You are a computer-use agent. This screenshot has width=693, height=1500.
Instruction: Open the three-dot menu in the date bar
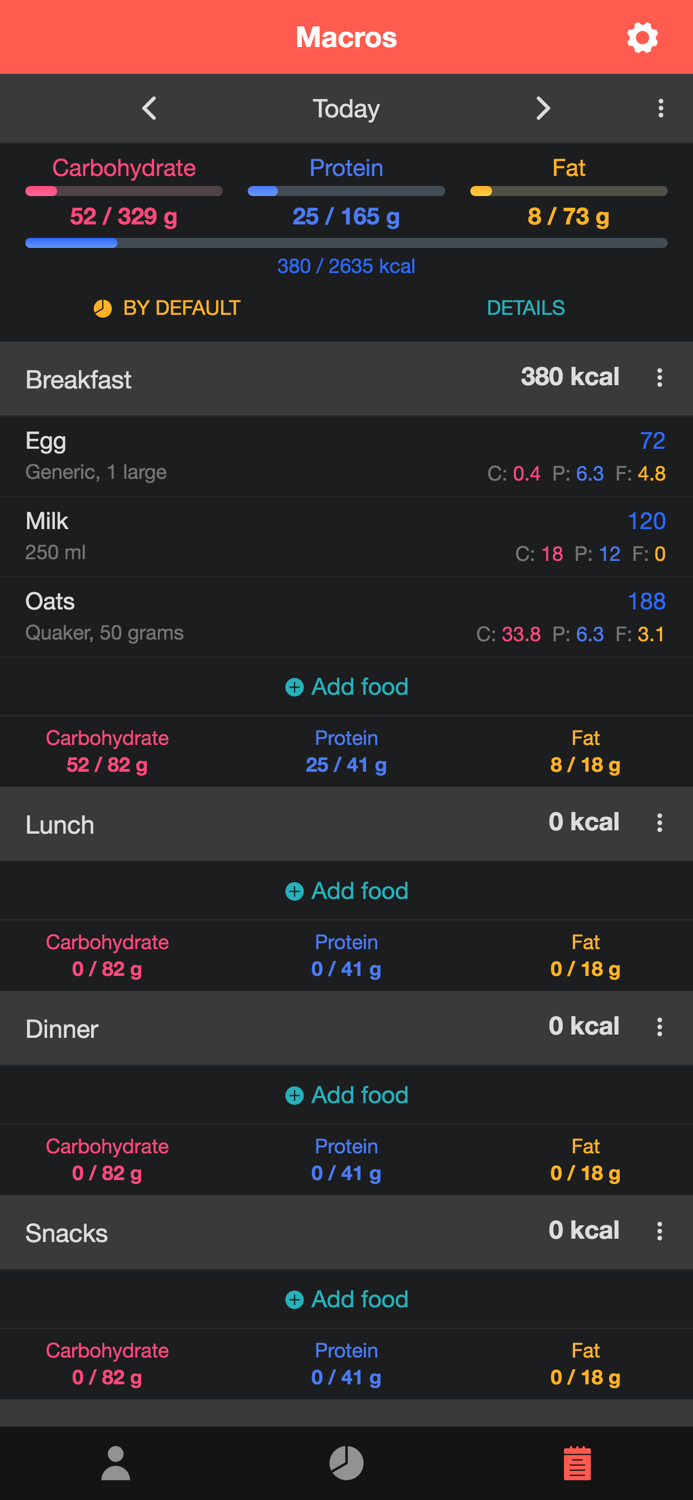pos(661,108)
